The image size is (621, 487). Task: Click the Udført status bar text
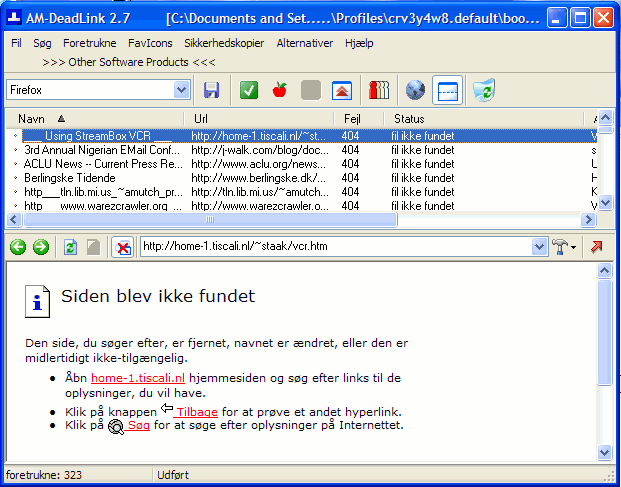[x=173, y=475]
